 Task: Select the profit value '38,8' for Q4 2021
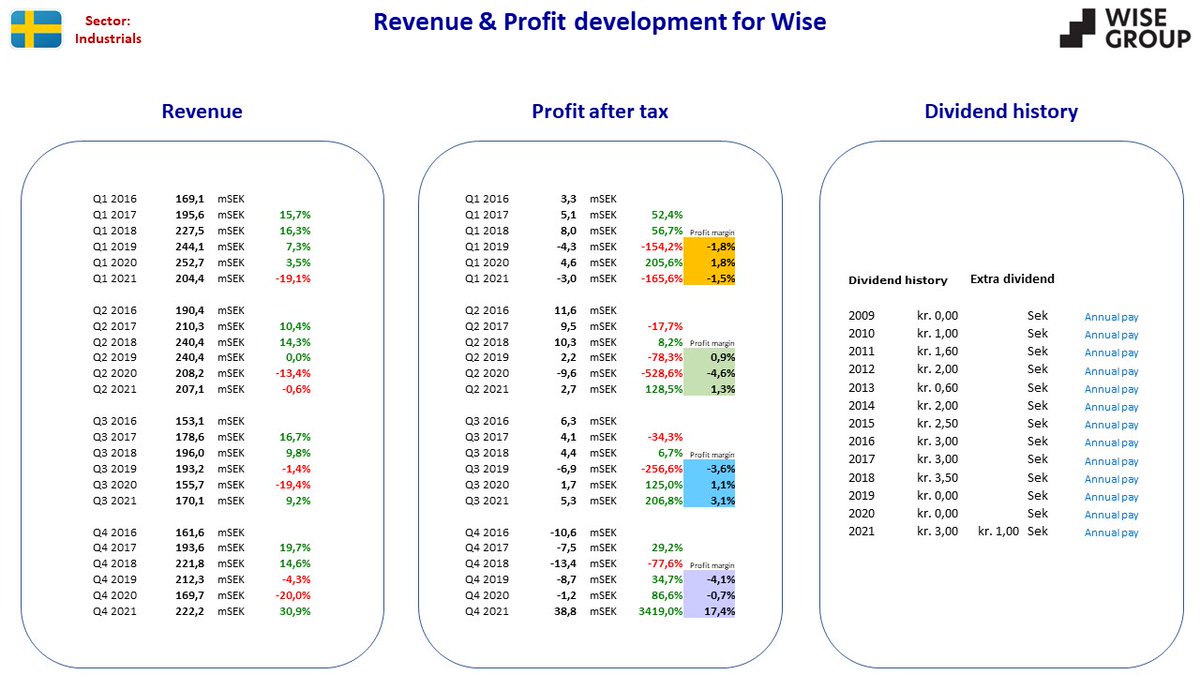565,612
